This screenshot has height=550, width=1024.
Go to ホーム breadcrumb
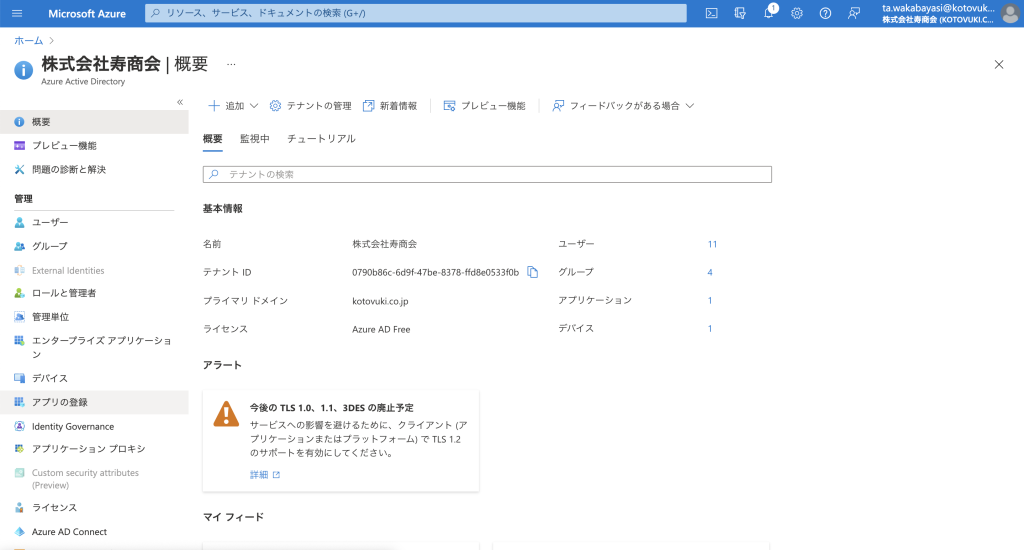[x=29, y=40]
